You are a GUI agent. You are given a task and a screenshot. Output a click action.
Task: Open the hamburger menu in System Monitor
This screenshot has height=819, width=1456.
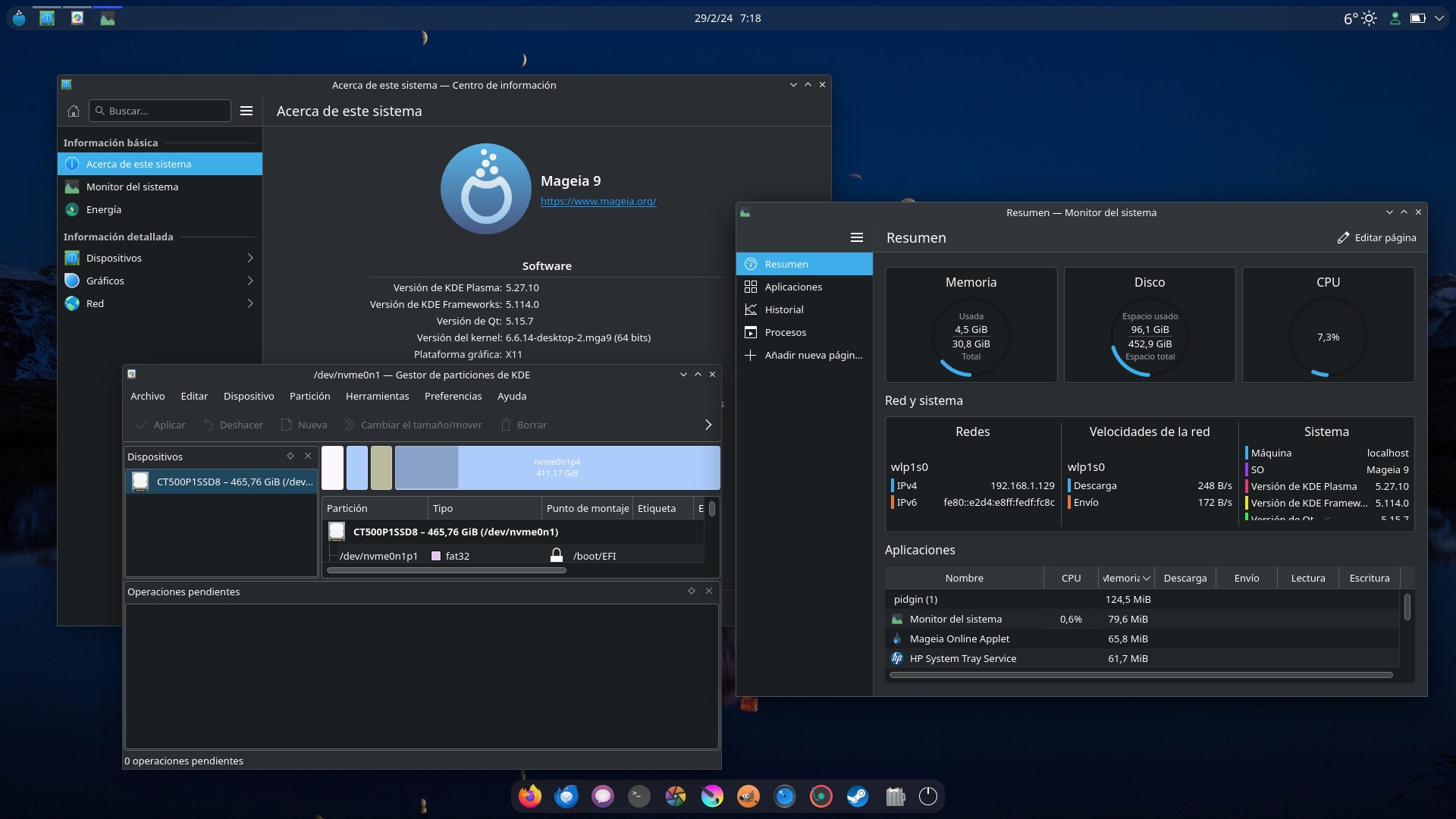pyautogui.click(x=857, y=237)
